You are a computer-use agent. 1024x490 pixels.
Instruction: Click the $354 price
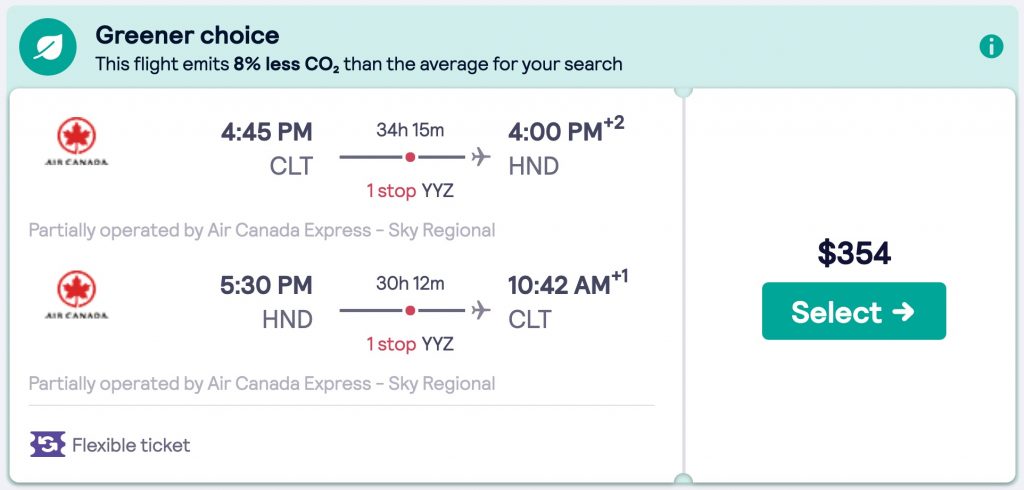click(x=854, y=253)
